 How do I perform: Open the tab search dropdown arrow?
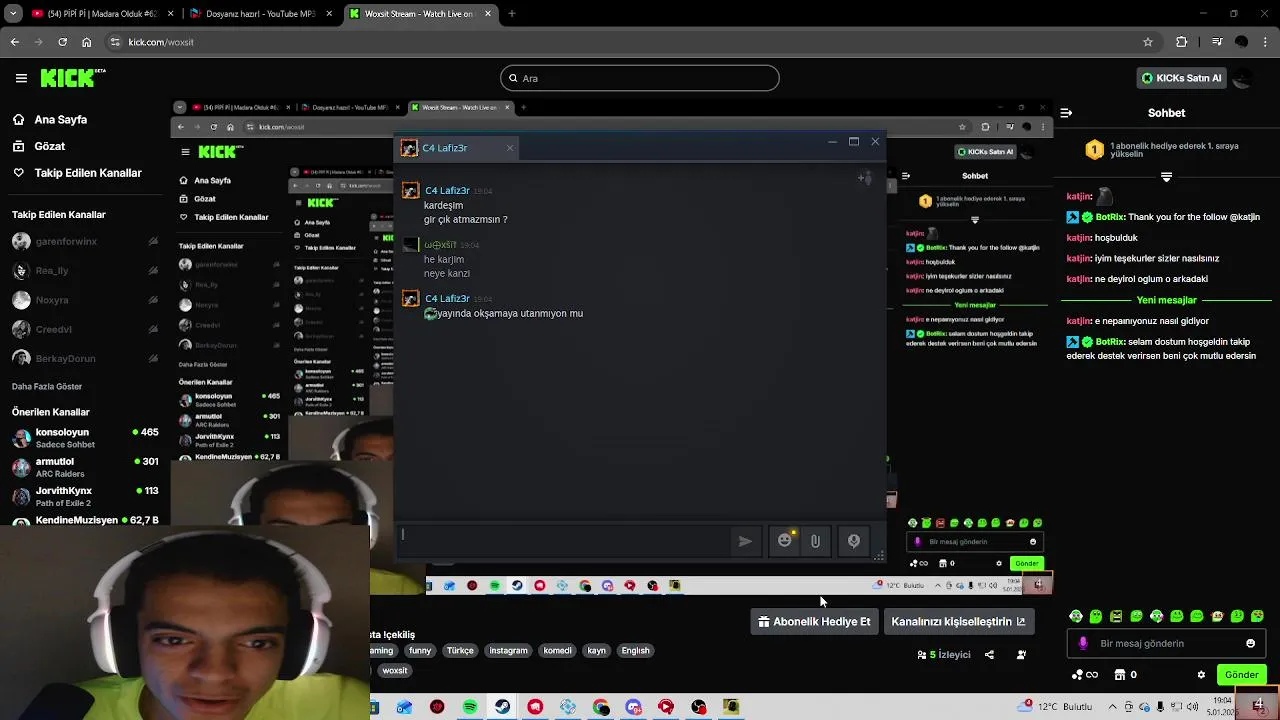[13, 14]
